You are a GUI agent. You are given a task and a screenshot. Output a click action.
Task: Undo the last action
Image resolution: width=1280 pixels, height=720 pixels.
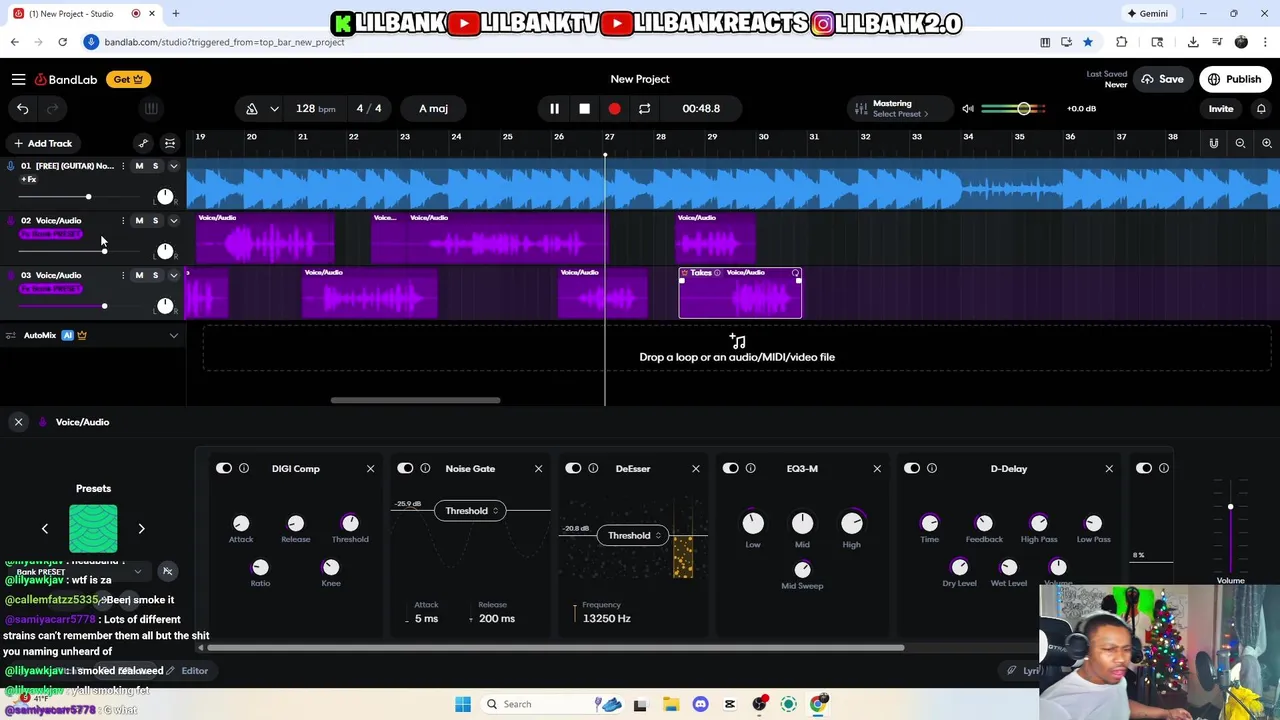(x=23, y=108)
